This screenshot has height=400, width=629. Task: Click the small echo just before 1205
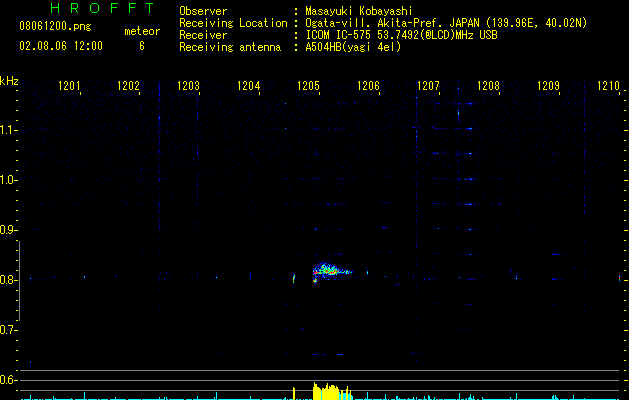tap(294, 278)
